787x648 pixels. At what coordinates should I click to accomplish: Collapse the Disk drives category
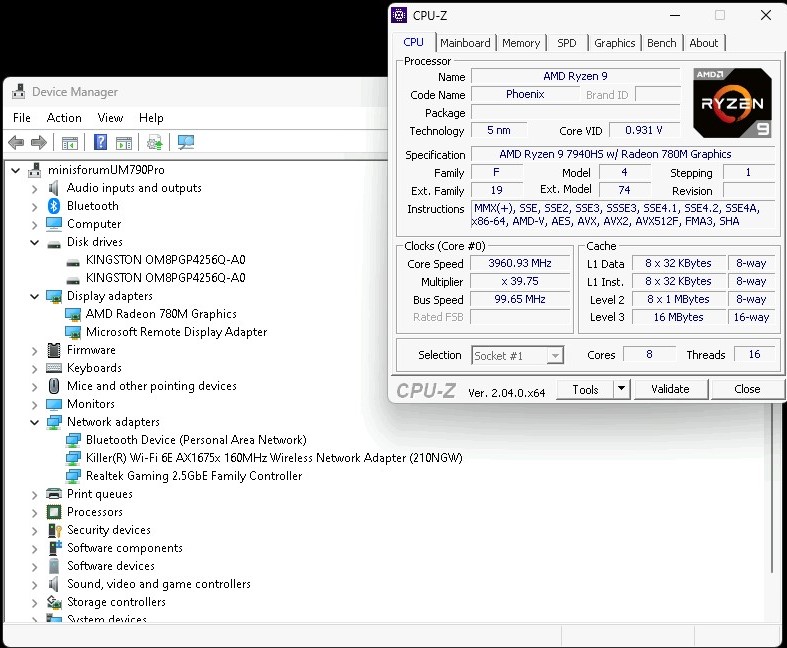tap(34, 242)
